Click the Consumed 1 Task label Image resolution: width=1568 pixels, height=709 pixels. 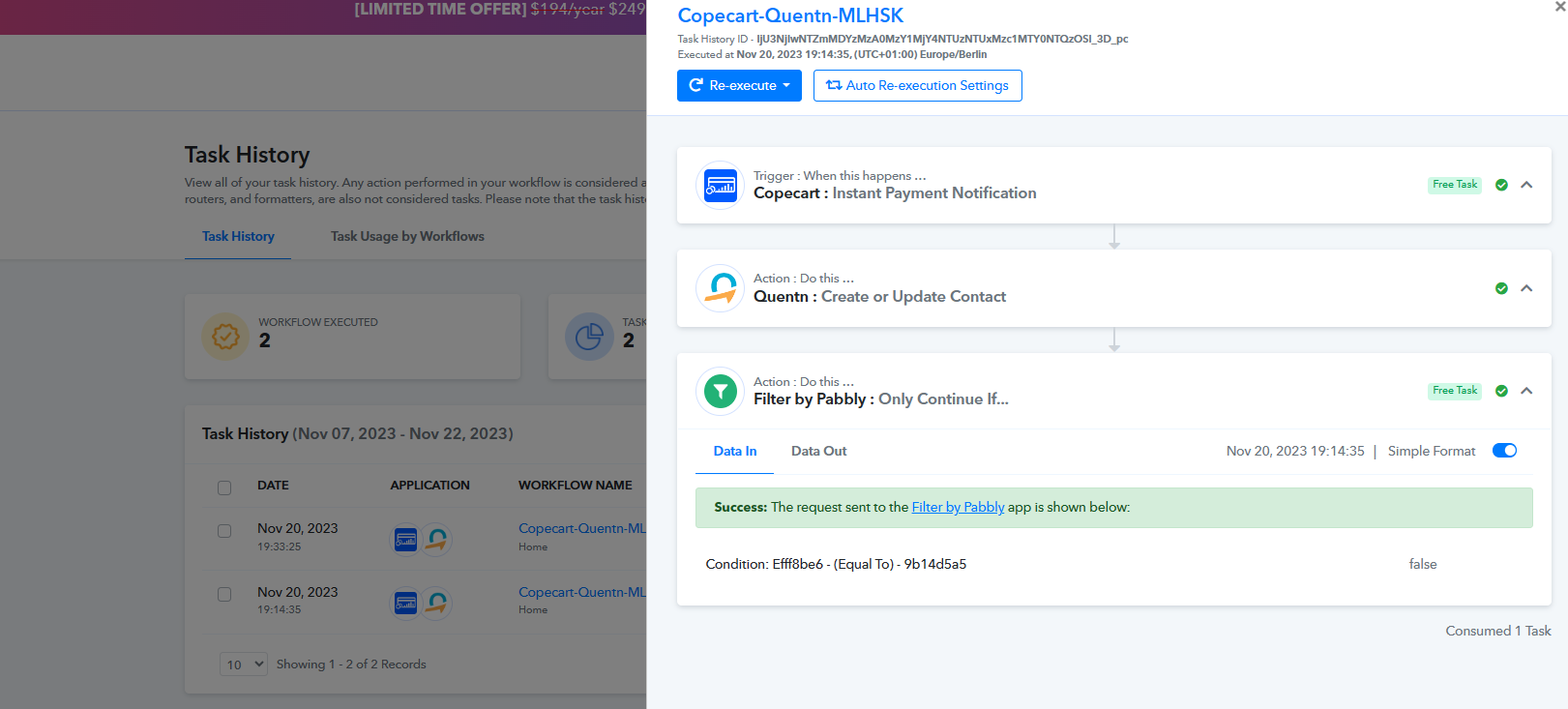(1497, 631)
